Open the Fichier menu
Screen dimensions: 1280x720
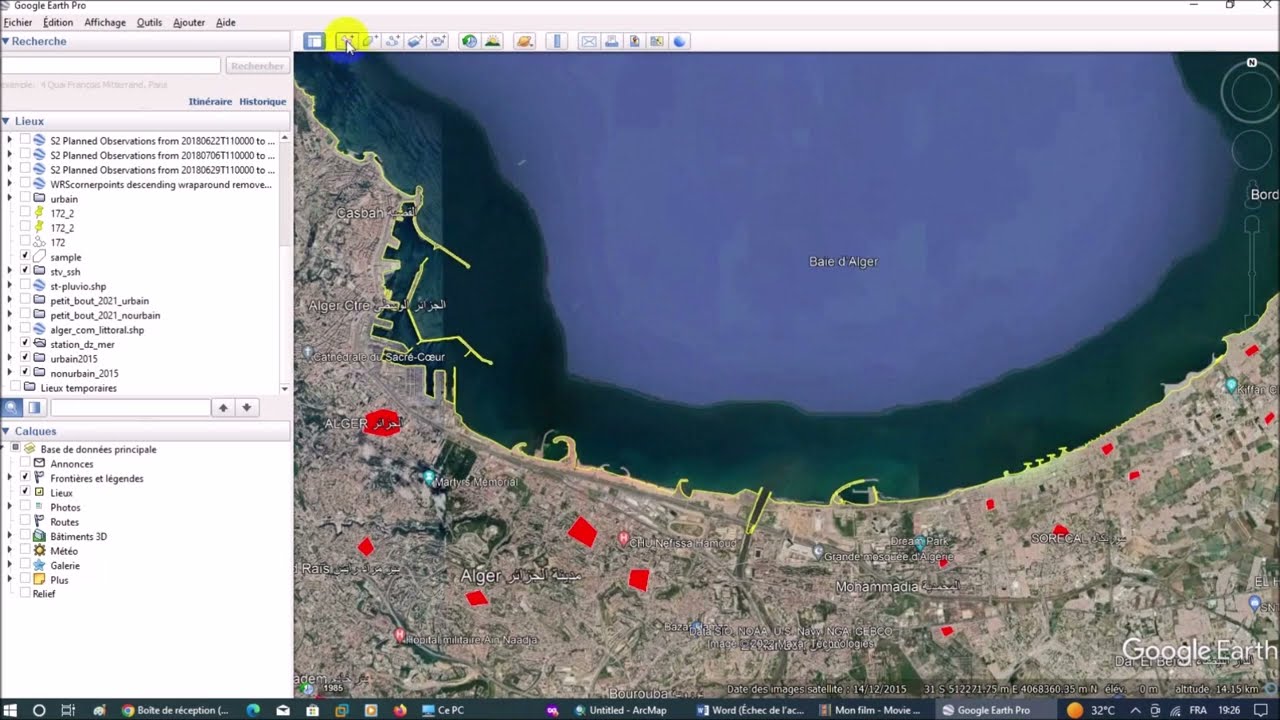click(18, 22)
